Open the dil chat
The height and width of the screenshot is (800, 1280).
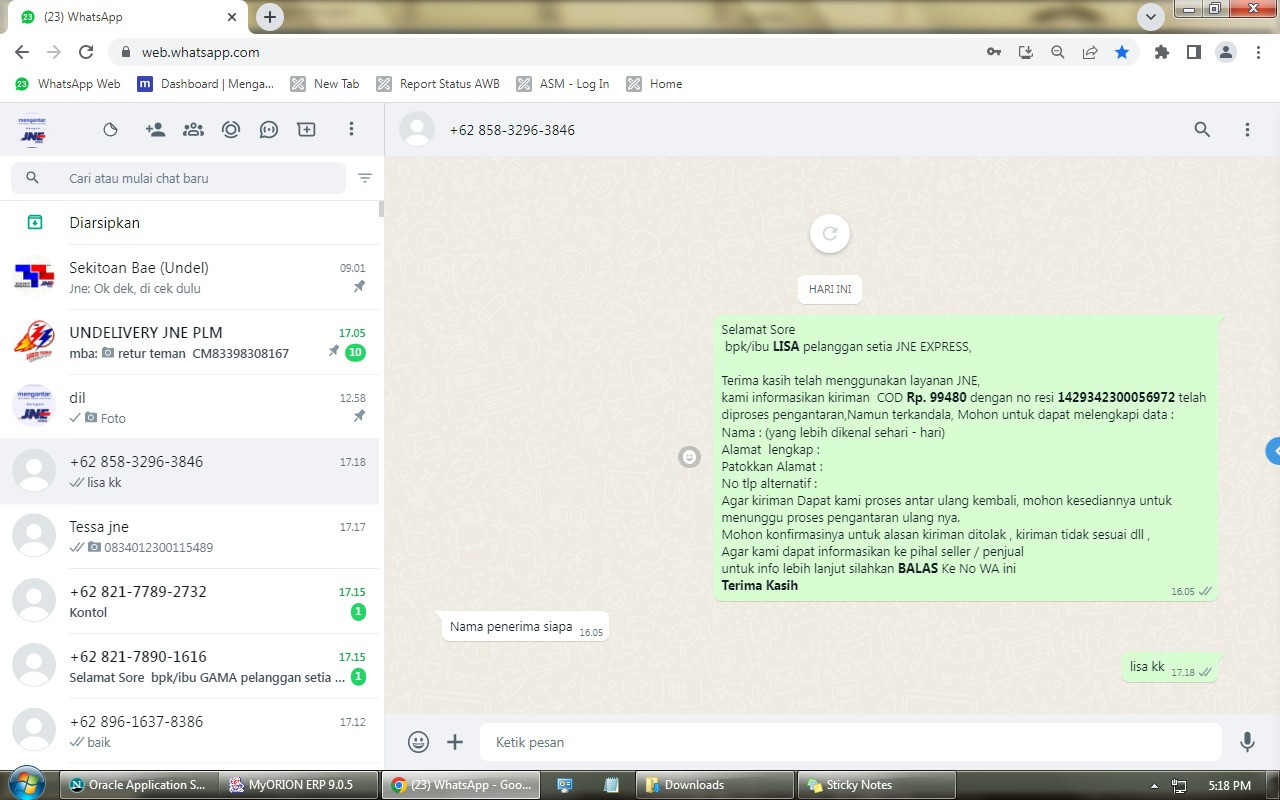point(190,407)
